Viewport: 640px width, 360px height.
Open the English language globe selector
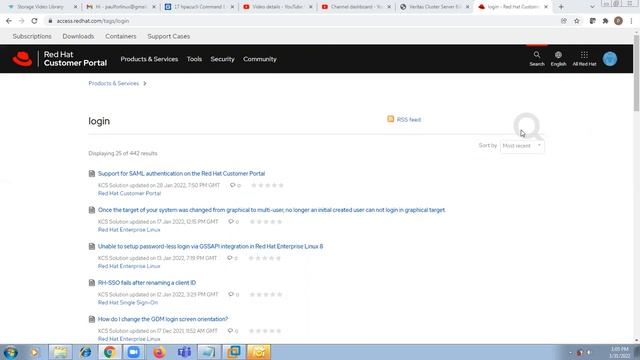point(558,59)
